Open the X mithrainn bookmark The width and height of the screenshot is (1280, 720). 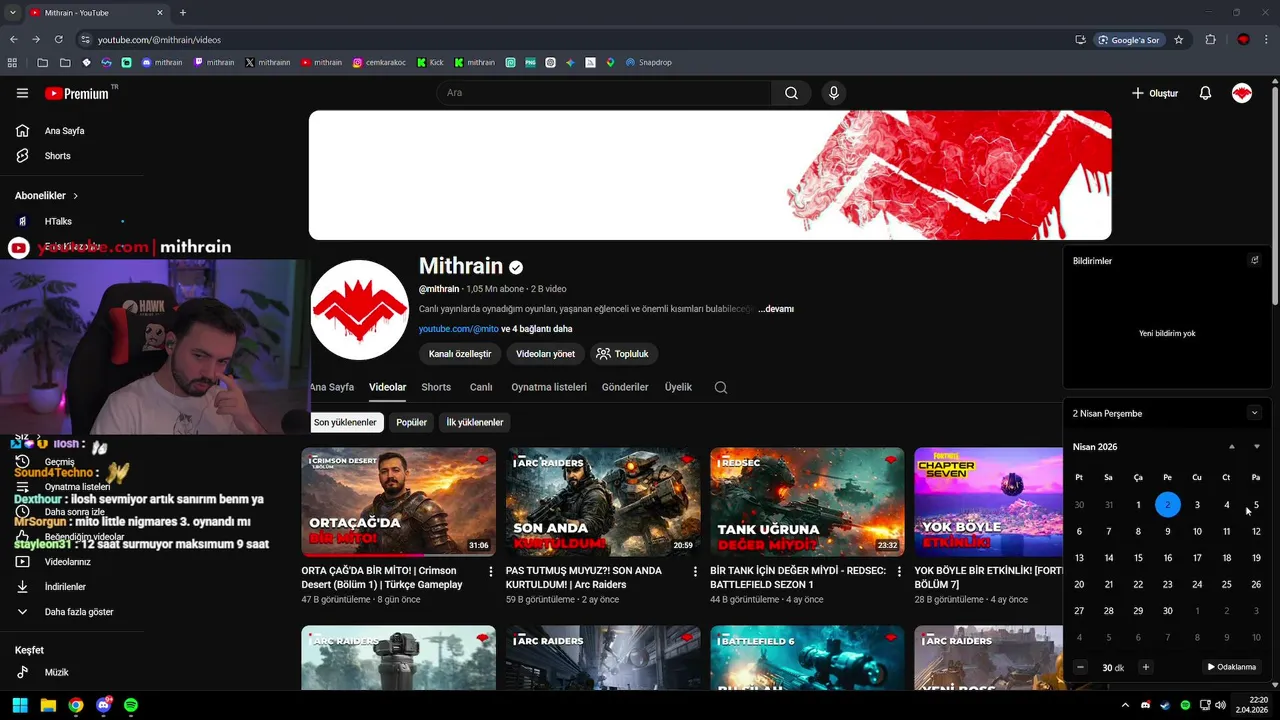coord(268,62)
